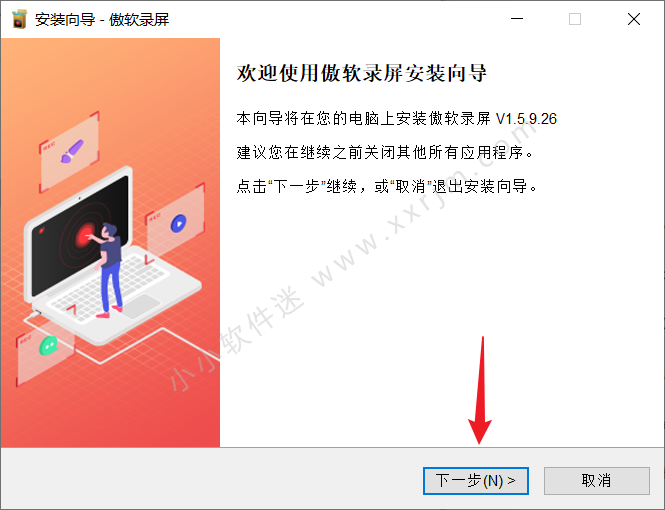Click the red arrow pointing to next button
Screen dimensions: 665x510
(481, 390)
